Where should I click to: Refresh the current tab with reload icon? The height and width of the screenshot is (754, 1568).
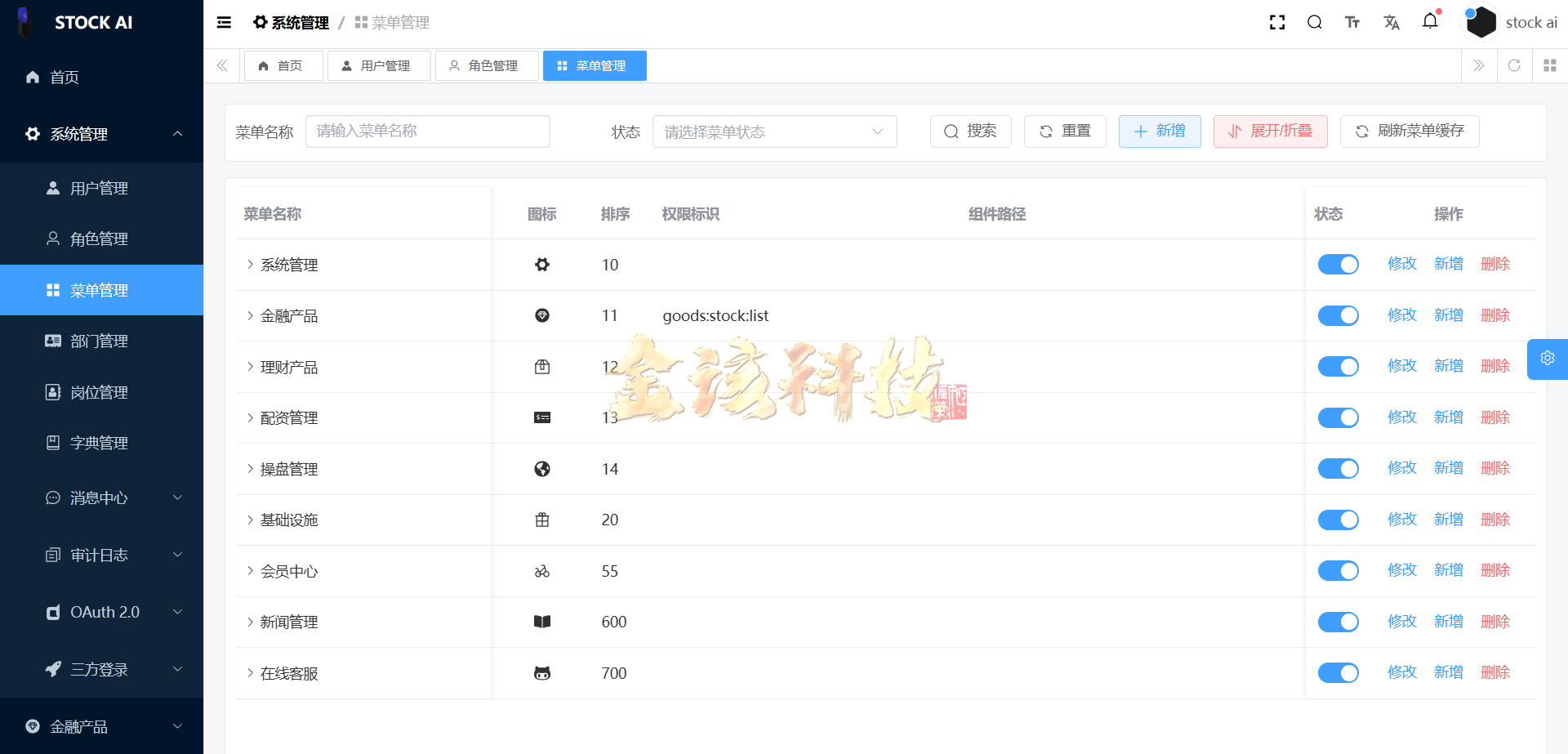pos(1515,65)
